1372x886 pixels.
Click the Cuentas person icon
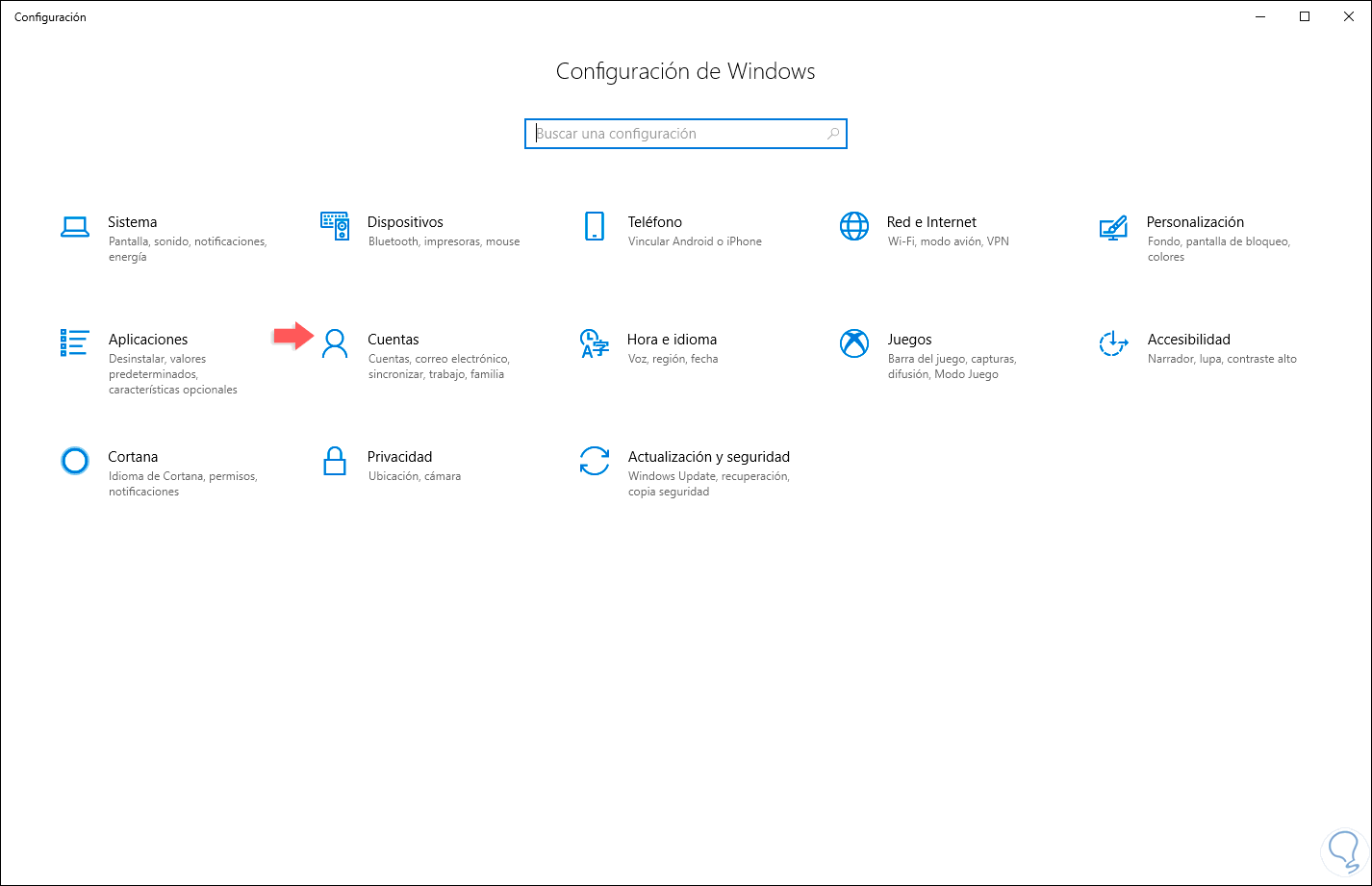tap(335, 343)
